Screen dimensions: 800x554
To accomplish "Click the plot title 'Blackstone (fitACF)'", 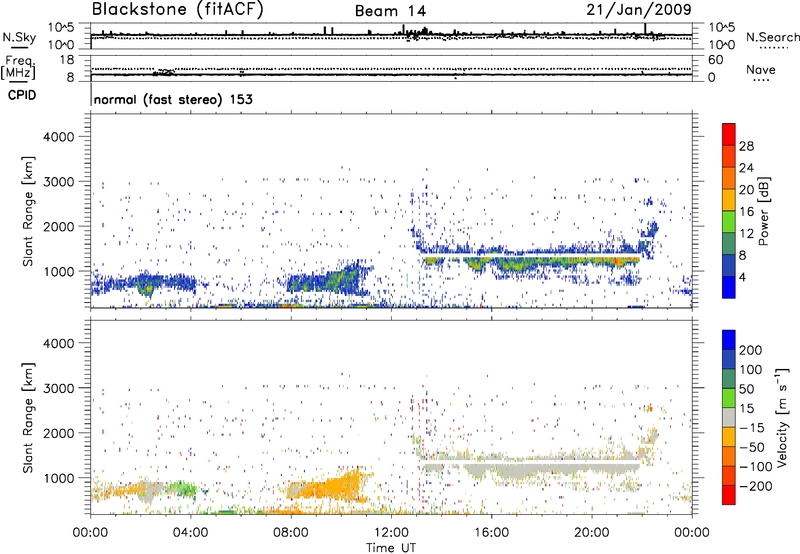I will (178, 10).
